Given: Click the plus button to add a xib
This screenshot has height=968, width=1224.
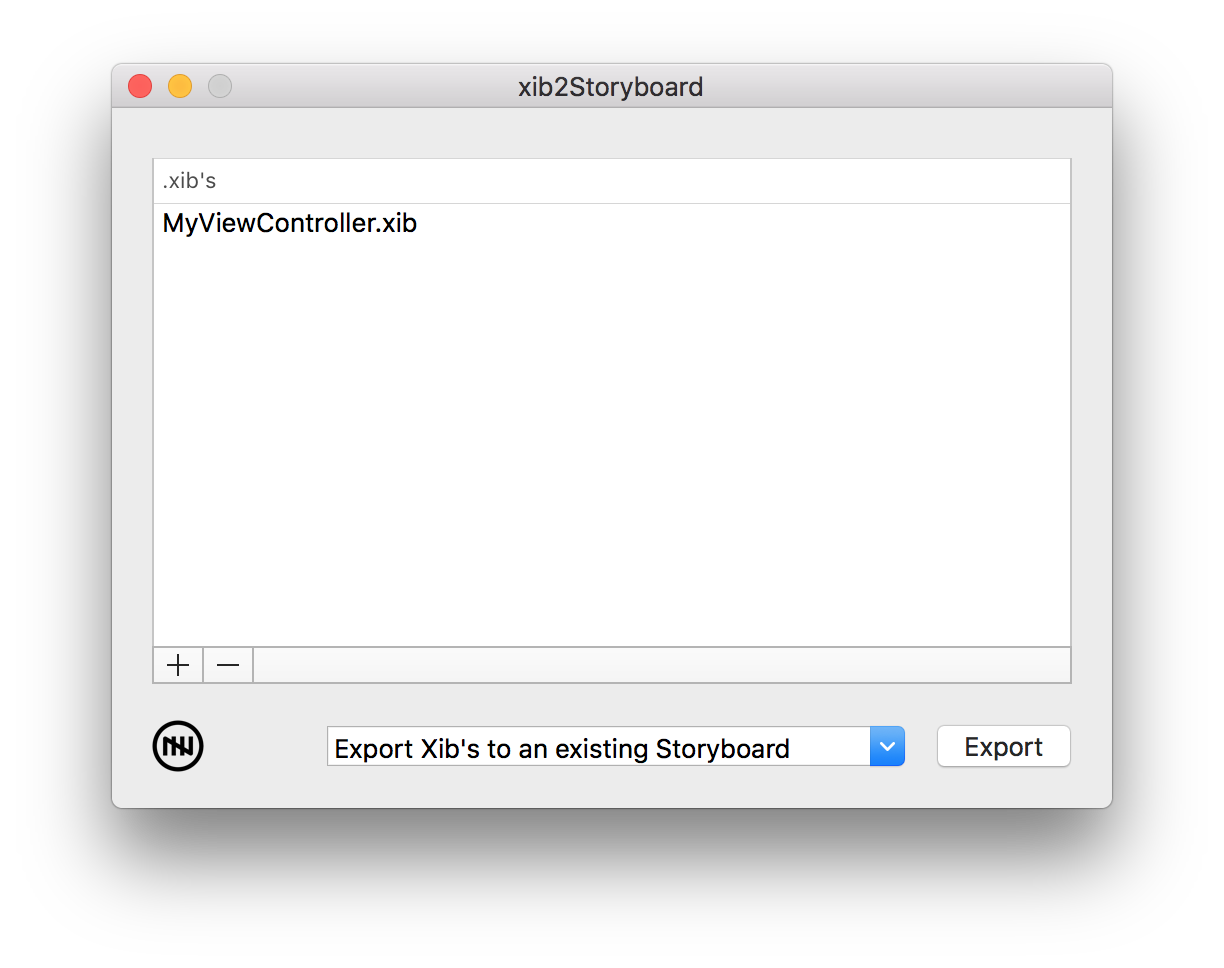Looking at the screenshot, I should coord(178,665).
